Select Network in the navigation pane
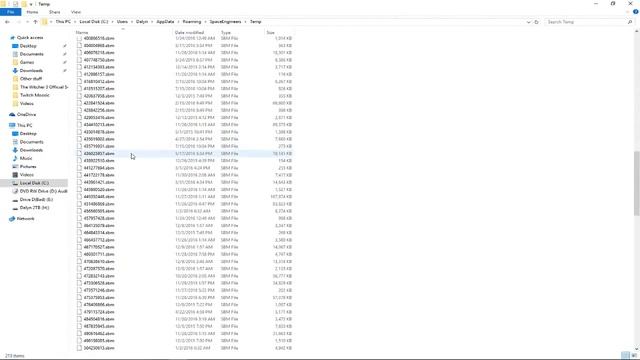The height and width of the screenshot is (360, 640). [25, 219]
